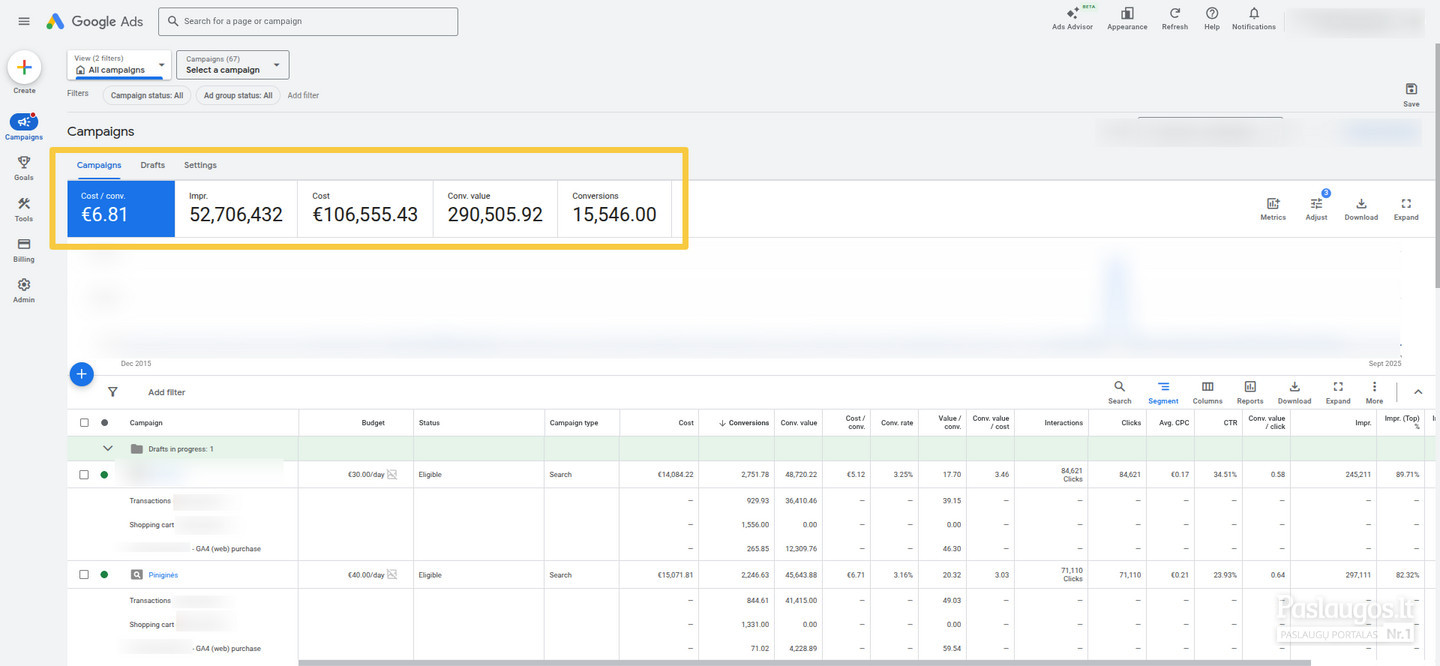Open the Select a campaign dropdown
Image resolution: width=1440 pixels, height=666 pixels.
[x=233, y=65]
